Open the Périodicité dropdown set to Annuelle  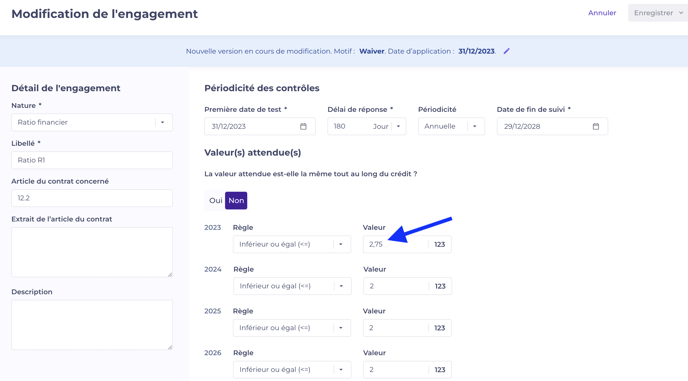click(451, 126)
